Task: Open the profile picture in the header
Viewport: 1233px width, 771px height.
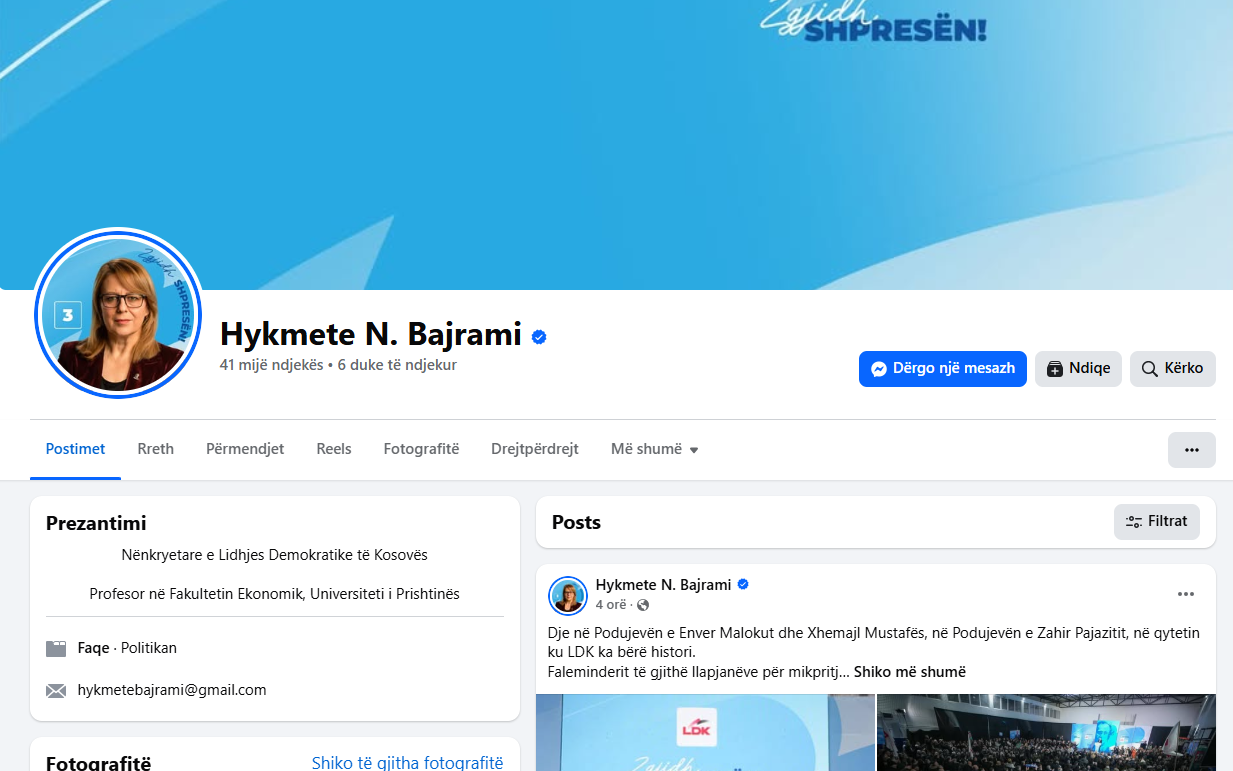Action: [118, 314]
